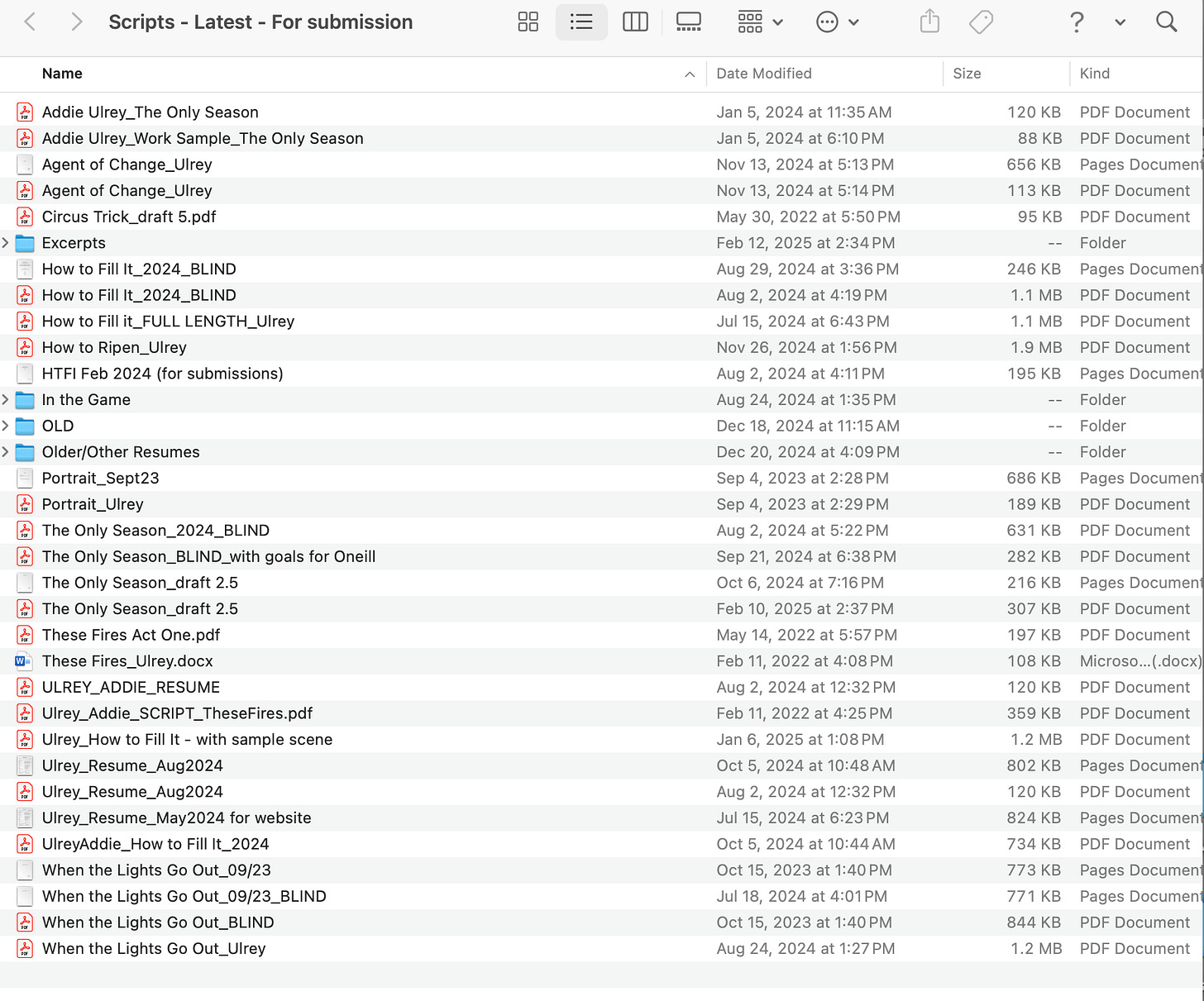Click the 1.9 MB size value

tap(1036, 347)
